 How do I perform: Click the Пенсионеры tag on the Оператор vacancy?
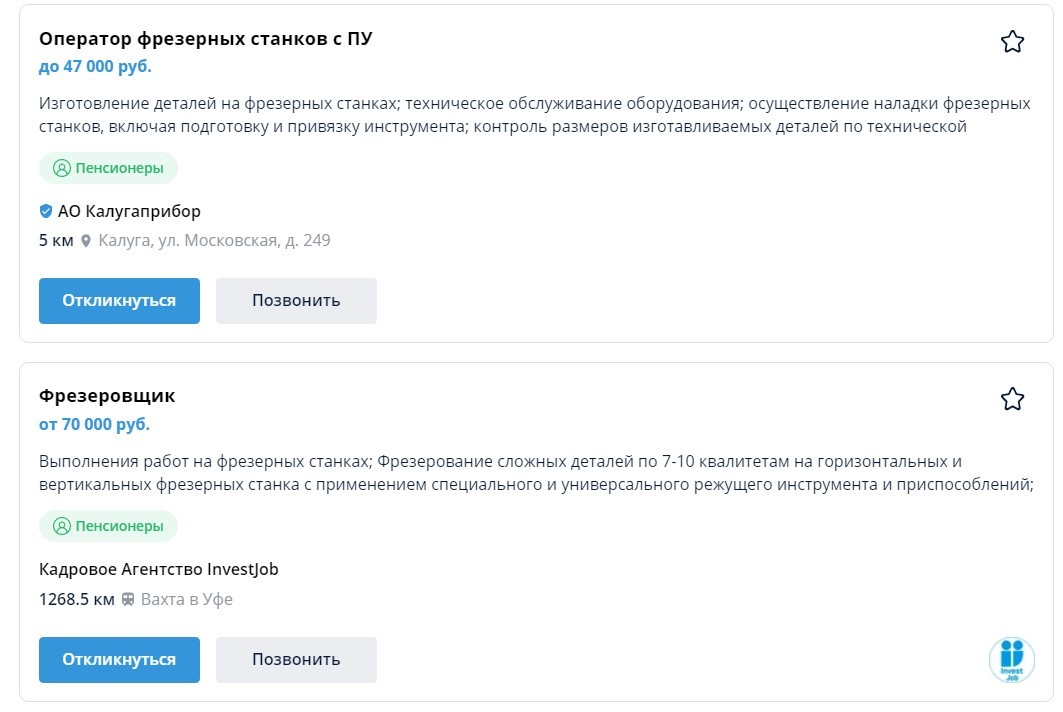(x=108, y=168)
